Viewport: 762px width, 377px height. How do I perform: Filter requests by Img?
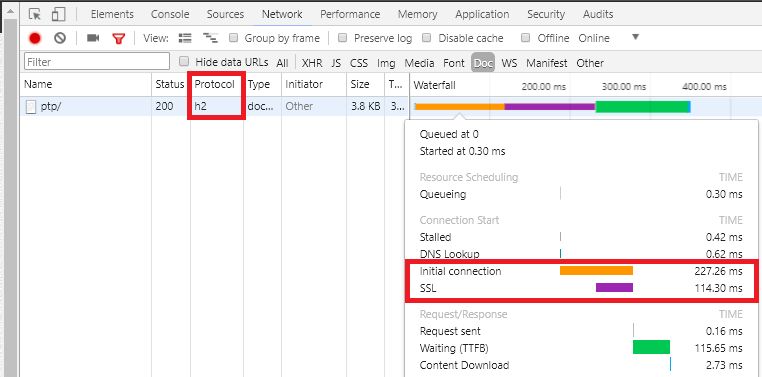coord(386,63)
